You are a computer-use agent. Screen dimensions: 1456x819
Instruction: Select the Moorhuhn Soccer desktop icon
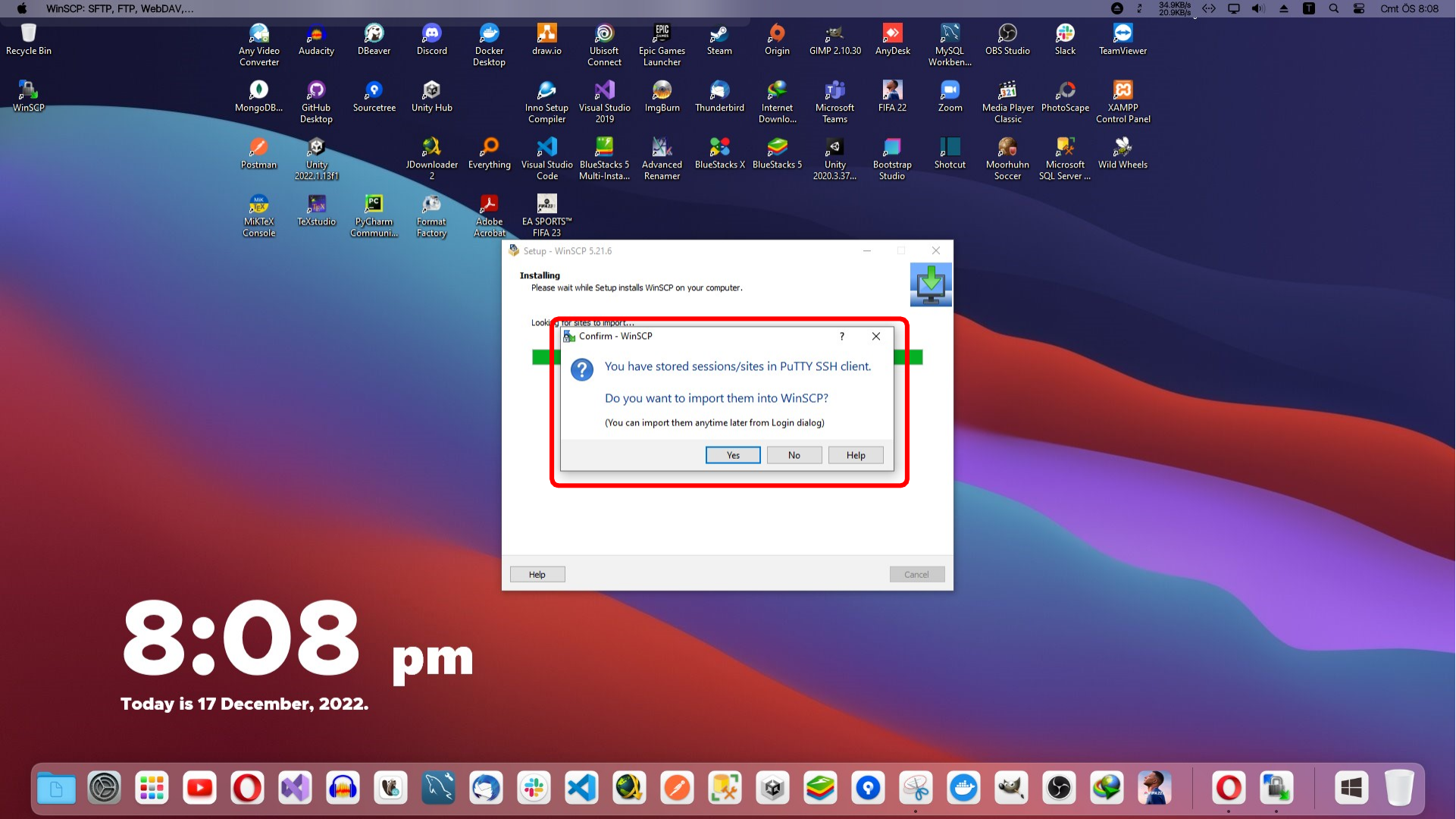[1008, 158]
